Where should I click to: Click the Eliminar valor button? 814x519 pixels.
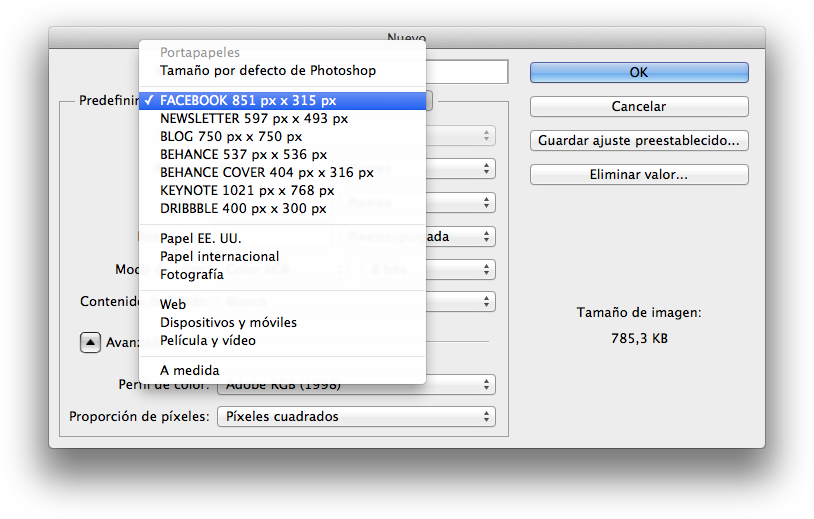pyautogui.click(x=639, y=174)
